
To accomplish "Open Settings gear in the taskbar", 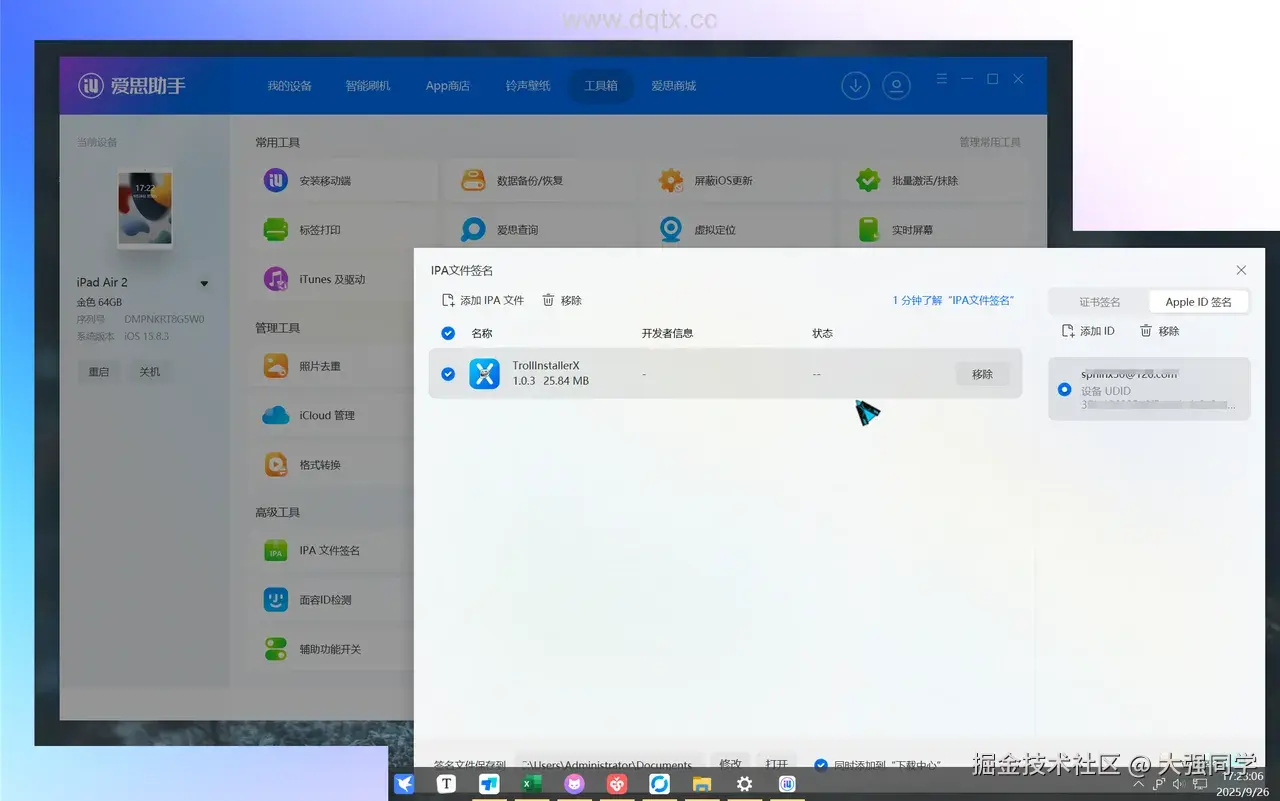I will tap(745, 784).
